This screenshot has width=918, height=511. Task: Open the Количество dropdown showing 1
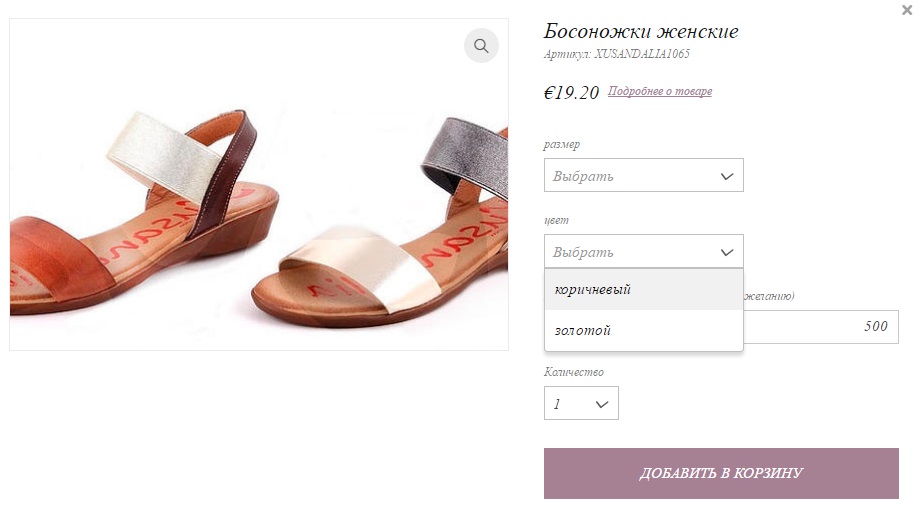pyautogui.click(x=581, y=403)
